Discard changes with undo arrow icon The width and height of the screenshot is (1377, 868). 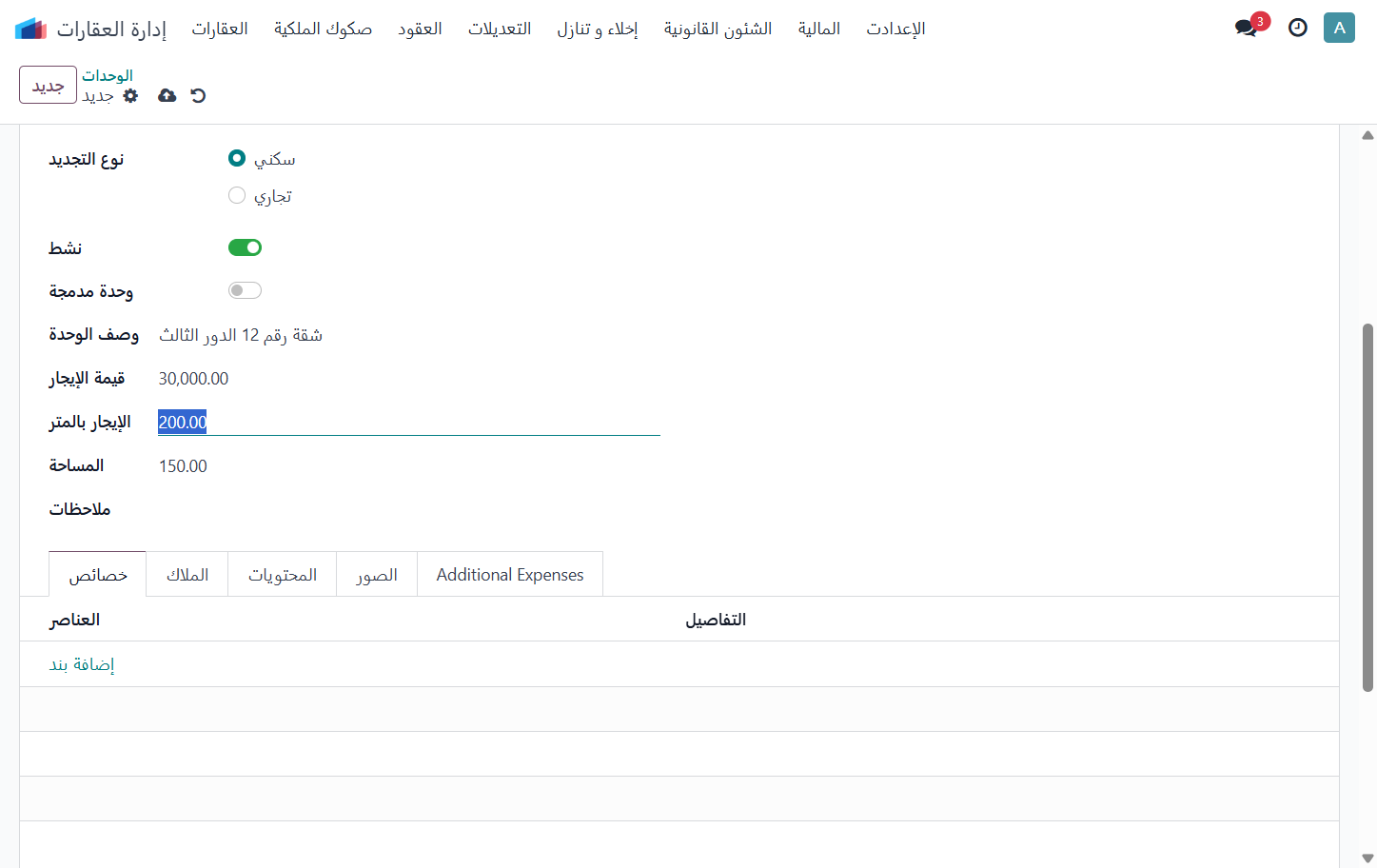pyautogui.click(x=198, y=95)
